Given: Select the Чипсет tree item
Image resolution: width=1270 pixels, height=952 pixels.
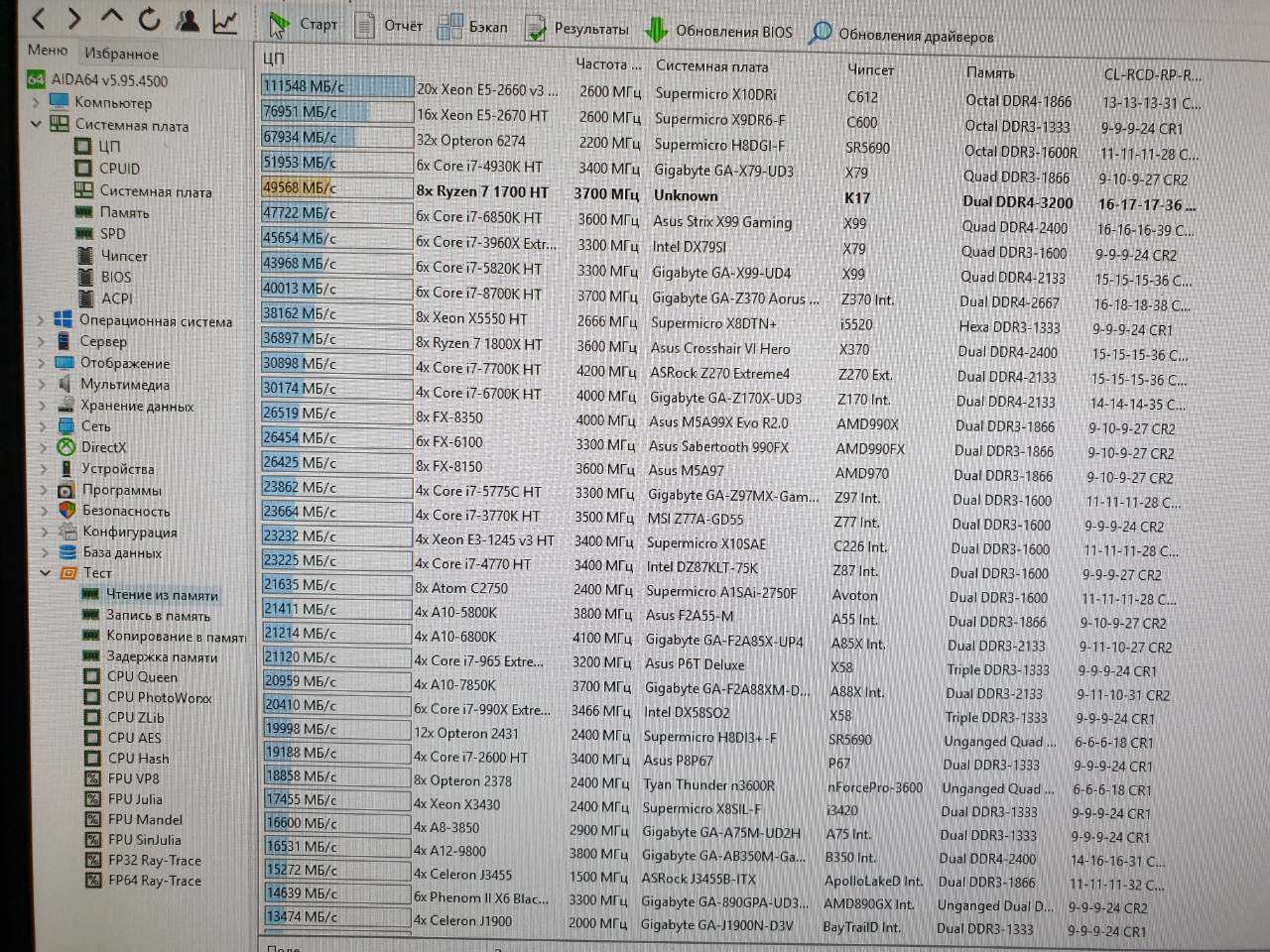Looking at the screenshot, I should click(x=112, y=256).
